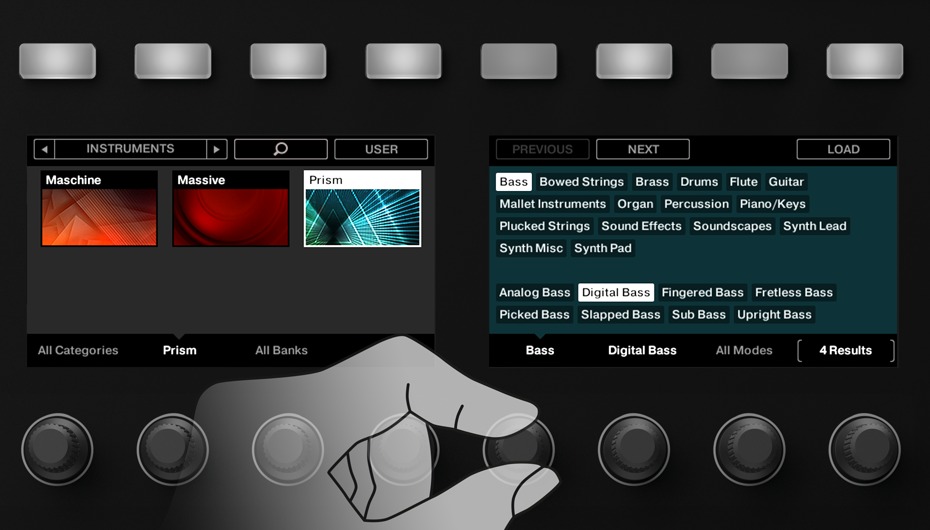This screenshot has width=930, height=530.
Task: Click the 4 Results field
Action: point(845,350)
